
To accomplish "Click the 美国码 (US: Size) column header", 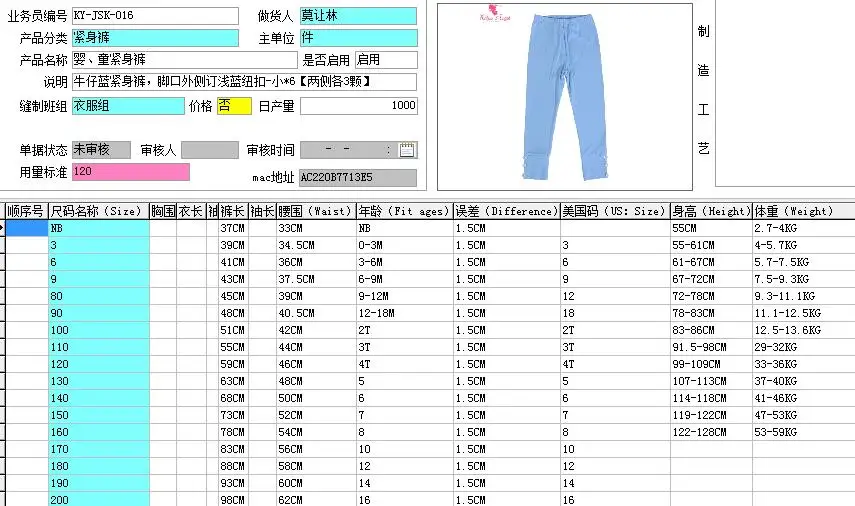I will (615, 211).
